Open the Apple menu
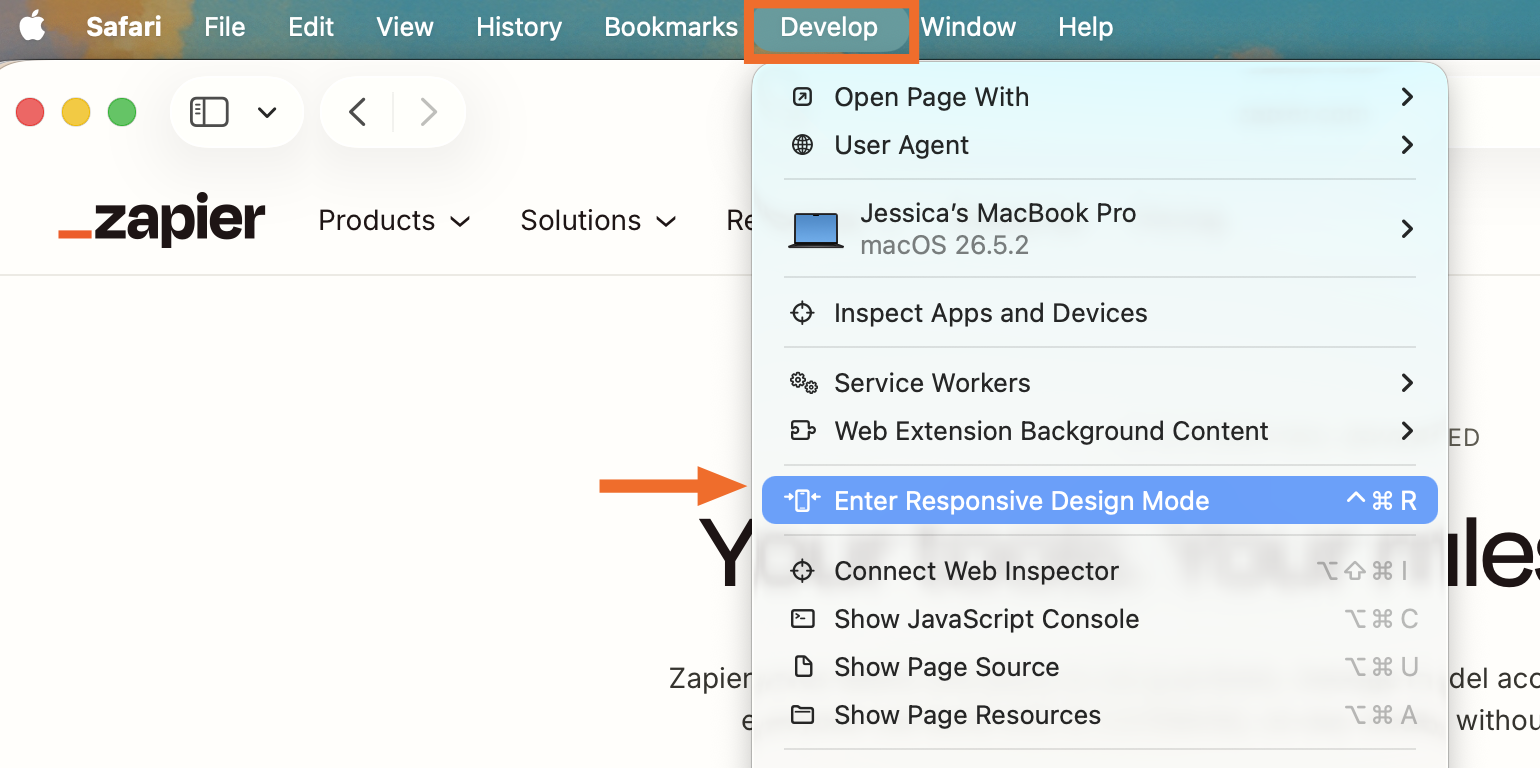 pyautogui.click(x=32, y=27)
